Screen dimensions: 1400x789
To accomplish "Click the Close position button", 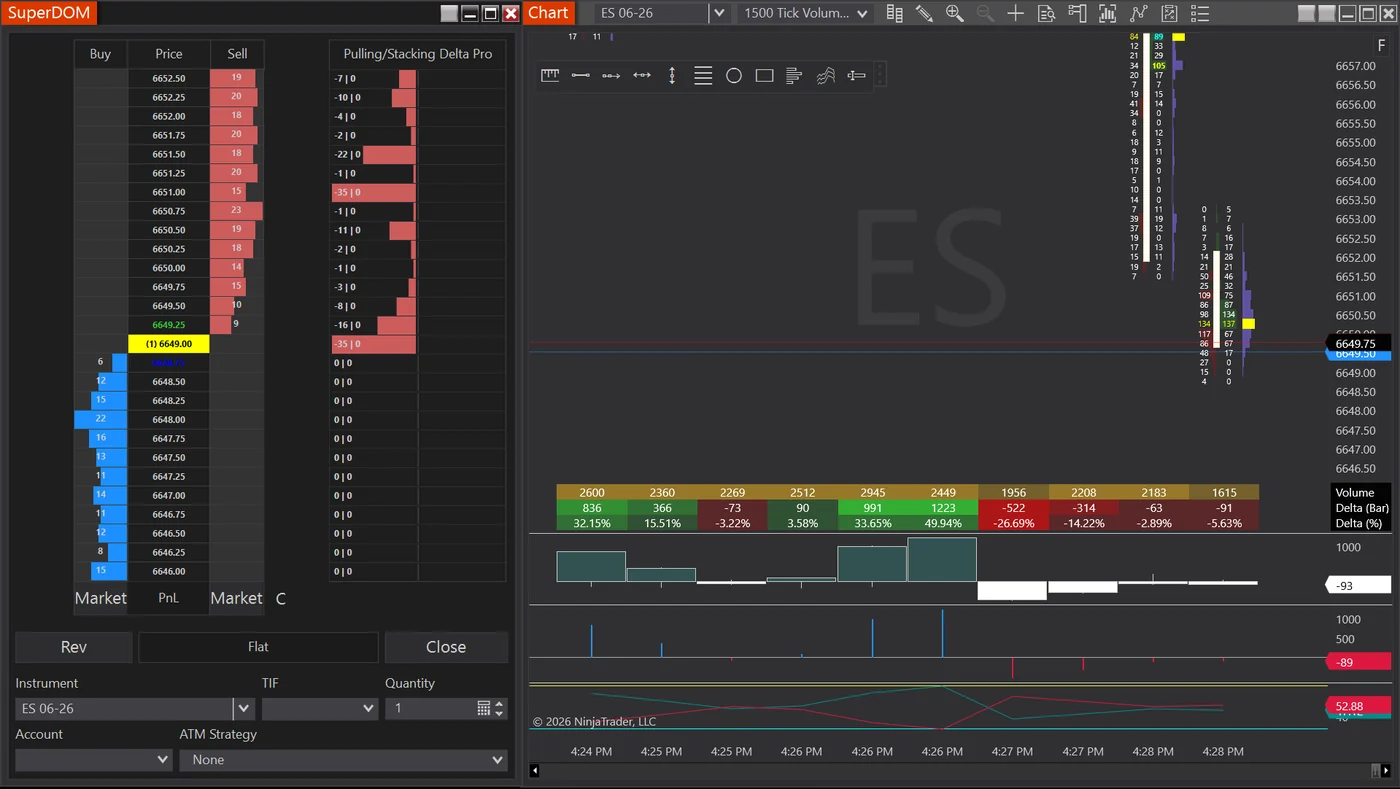I will coord(446,647).
